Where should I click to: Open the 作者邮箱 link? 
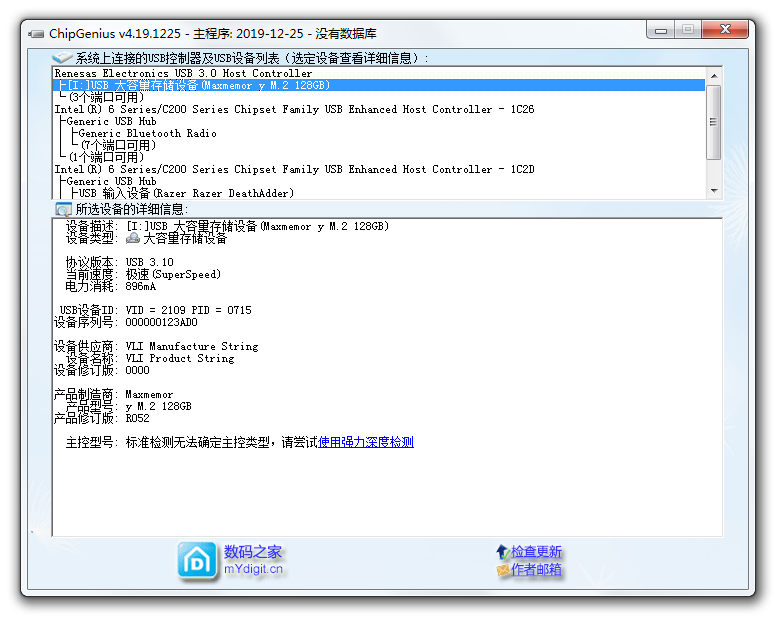(536, 570)
